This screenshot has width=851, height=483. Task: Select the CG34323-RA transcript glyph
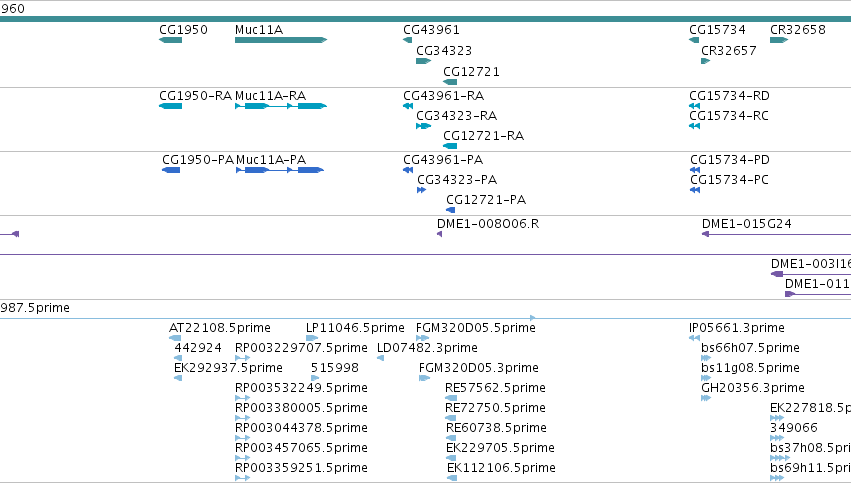coord(423,126)
